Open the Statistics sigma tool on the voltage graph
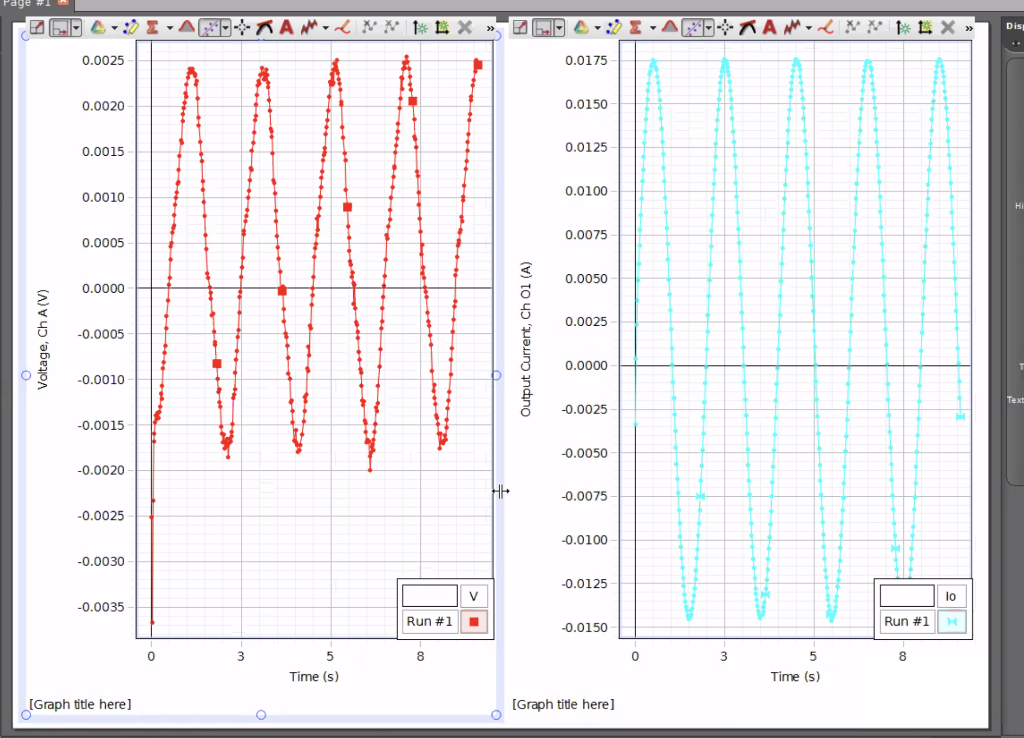 point(150,27)
